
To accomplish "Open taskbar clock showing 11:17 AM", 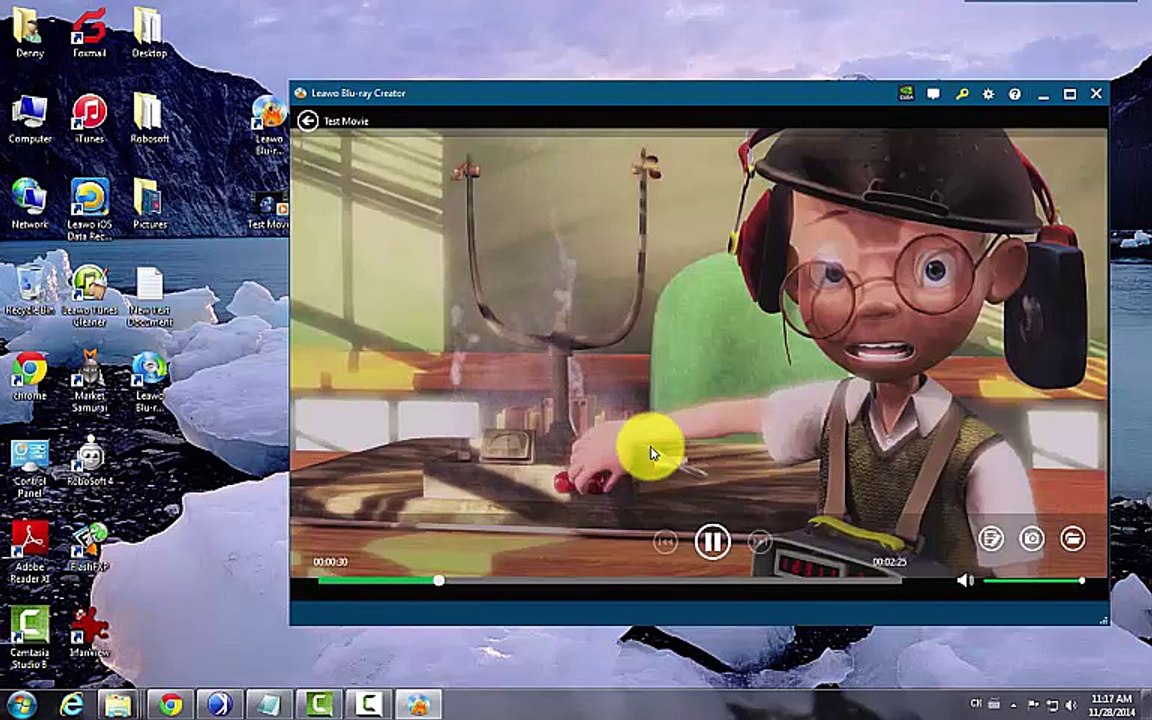I will (1111, 704).
